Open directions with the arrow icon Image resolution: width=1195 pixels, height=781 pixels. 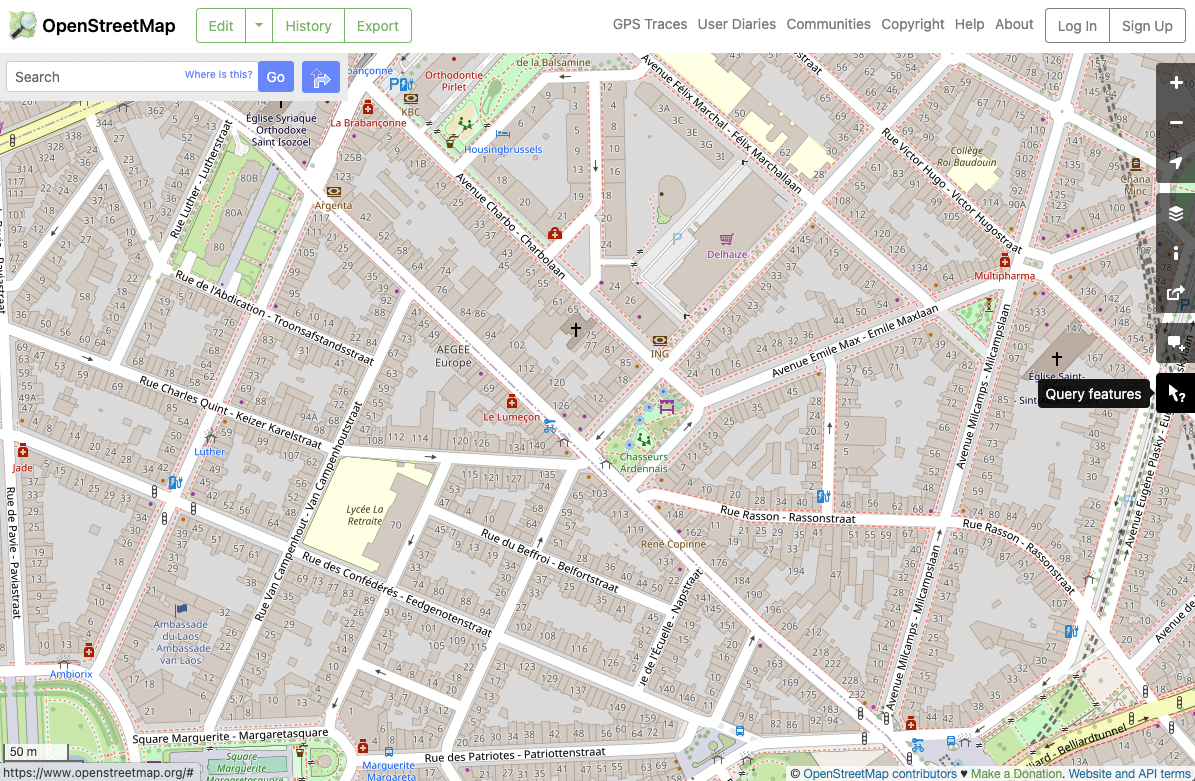[321, 77]
